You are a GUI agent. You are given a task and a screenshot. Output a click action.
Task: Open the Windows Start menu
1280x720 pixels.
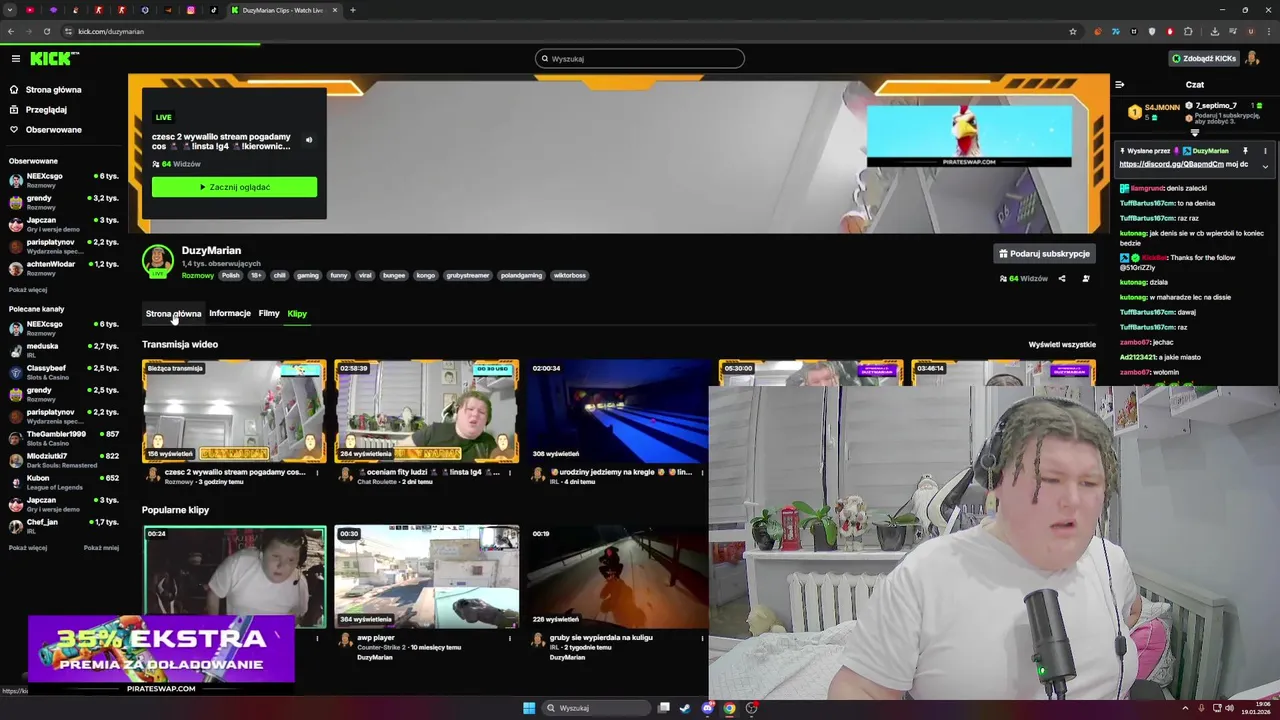pyautogui.click(x=529, y=708)
